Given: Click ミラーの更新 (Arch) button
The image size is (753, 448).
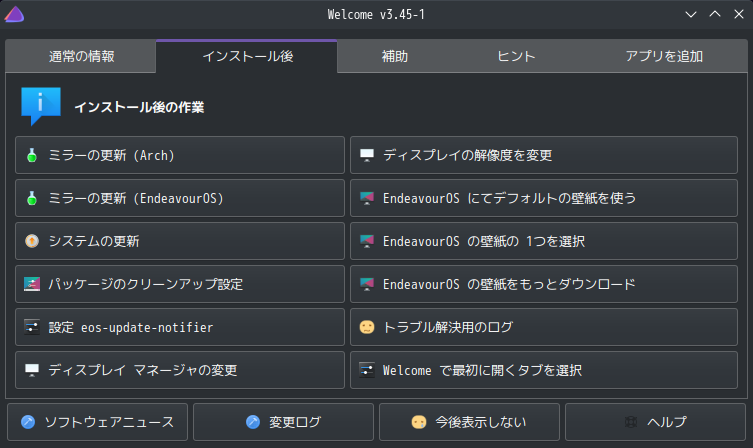Looking at the screenshot, I should (x=180, y=155).
